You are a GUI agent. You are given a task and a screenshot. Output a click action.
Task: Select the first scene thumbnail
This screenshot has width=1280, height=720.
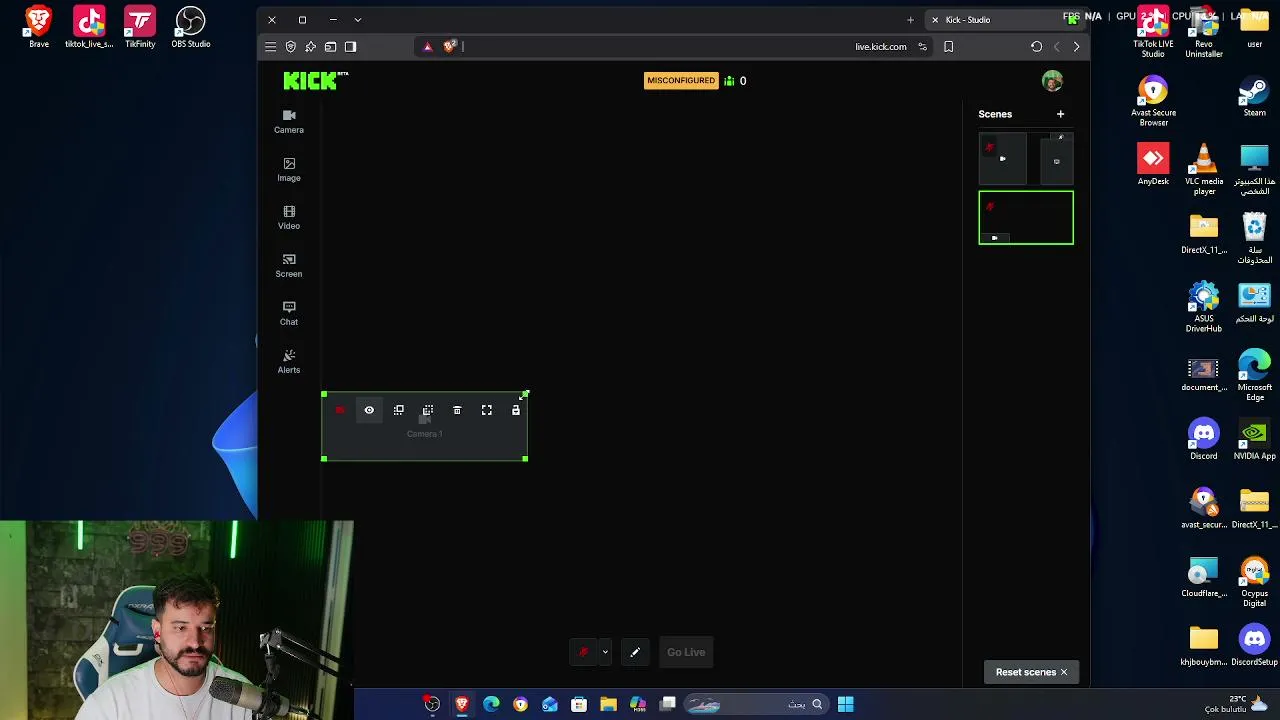pos(1026,158)
